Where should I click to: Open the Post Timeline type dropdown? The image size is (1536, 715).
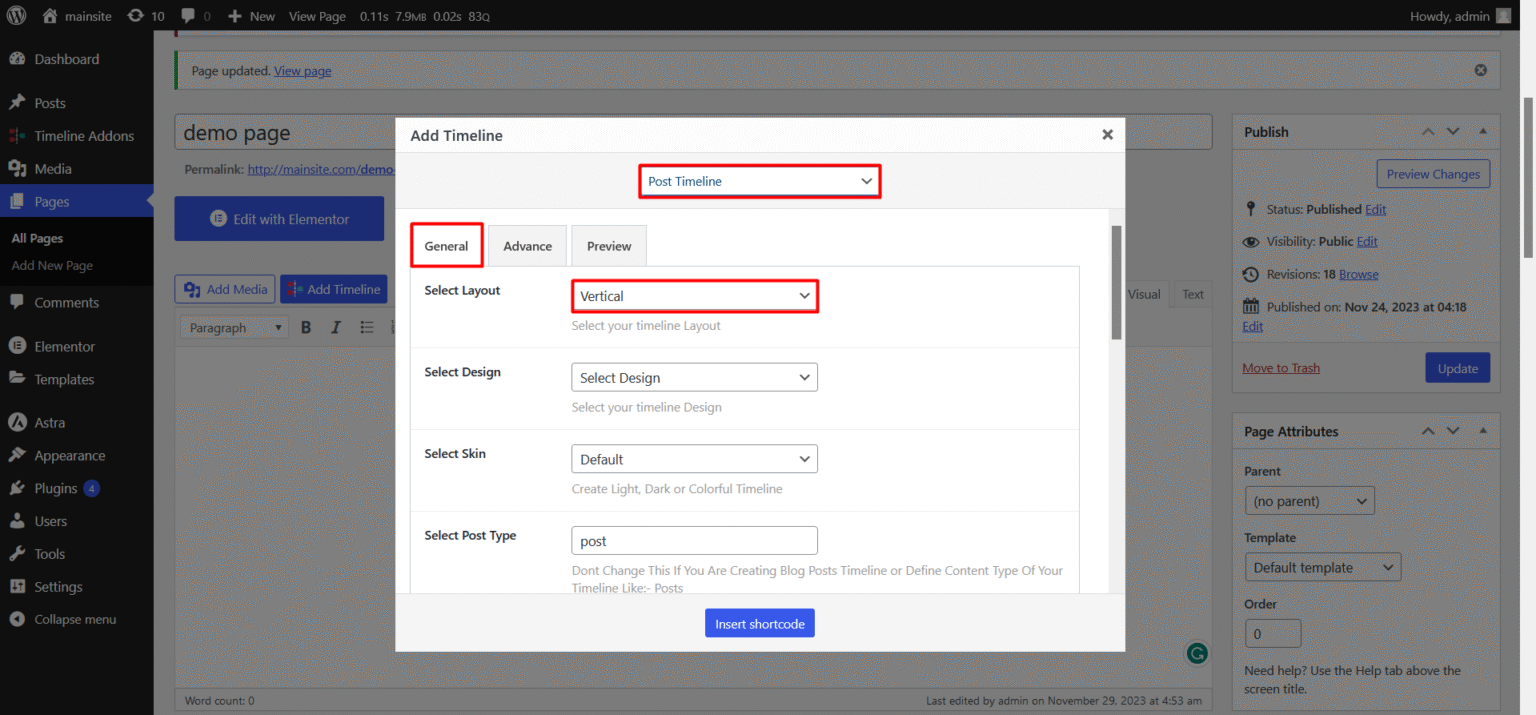coord(759,181)
